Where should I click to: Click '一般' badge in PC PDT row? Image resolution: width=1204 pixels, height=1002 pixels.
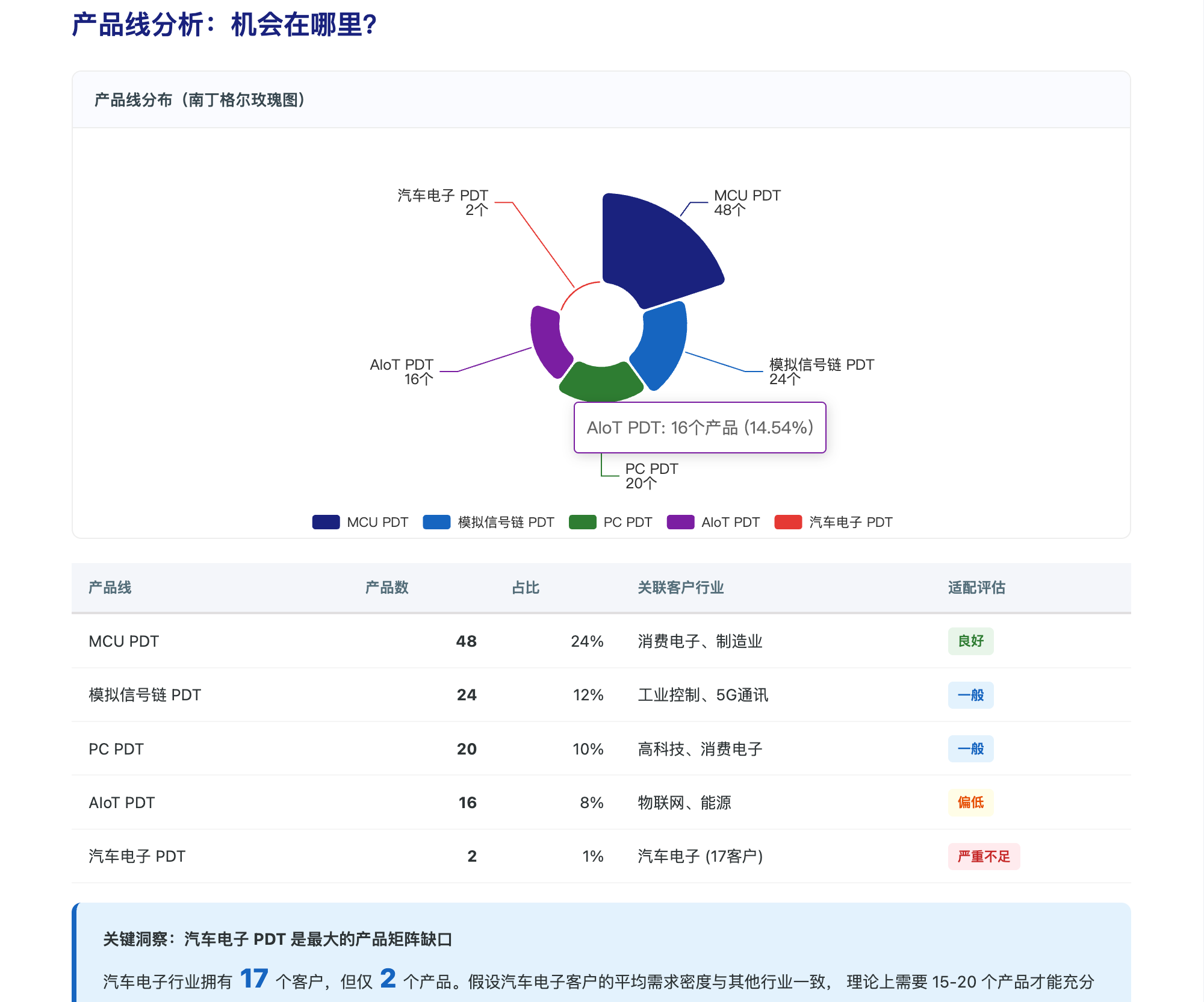pyautogui.click(x=970, y=749)
